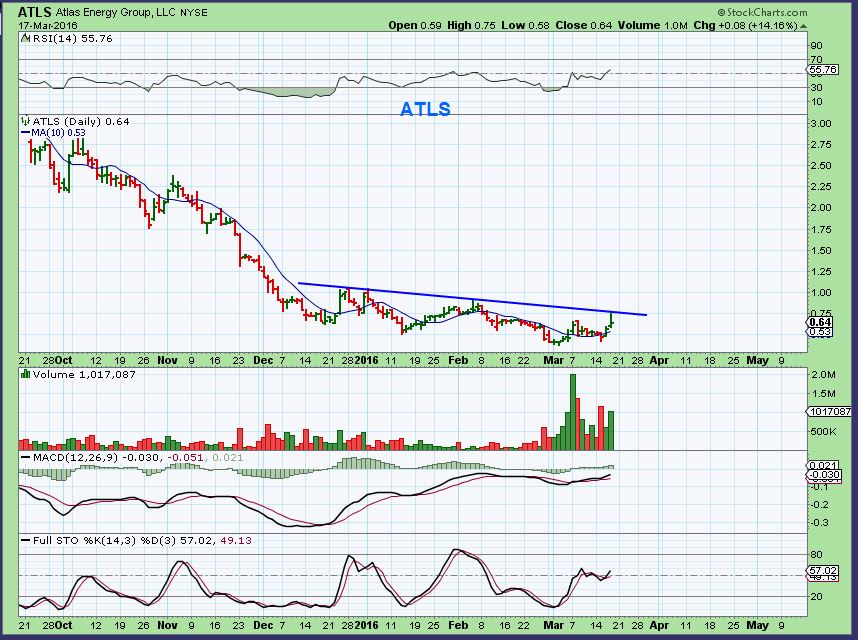Click the 0.64 last price tag

pyautogui.click(x=820, y=323)
